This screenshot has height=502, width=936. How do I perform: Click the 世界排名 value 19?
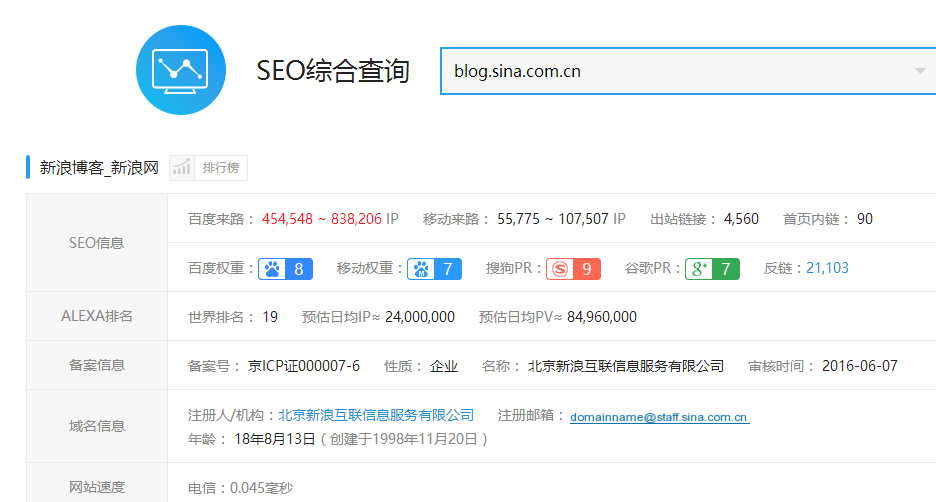pos(270,317)
